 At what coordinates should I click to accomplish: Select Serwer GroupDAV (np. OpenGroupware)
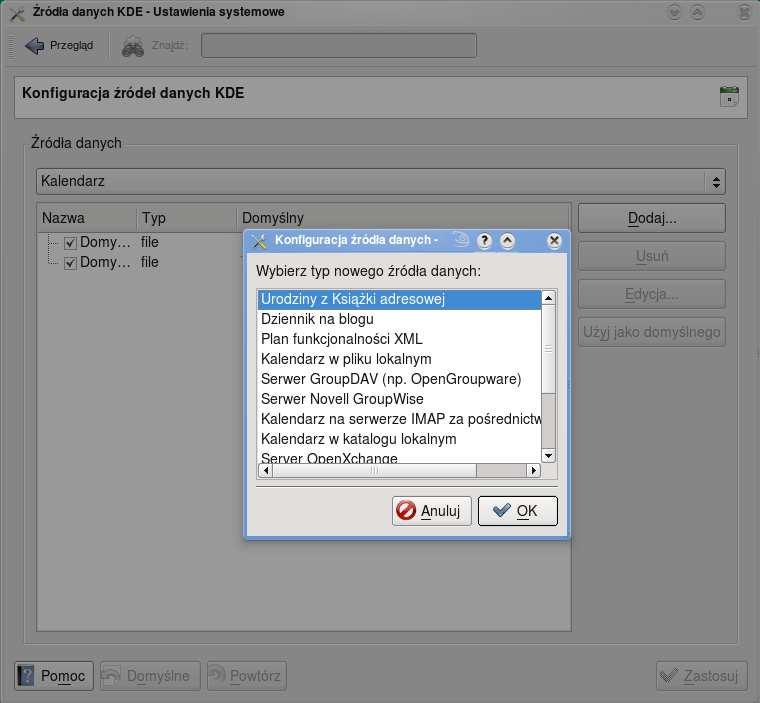pyautogui.click(x=399, y=379)
